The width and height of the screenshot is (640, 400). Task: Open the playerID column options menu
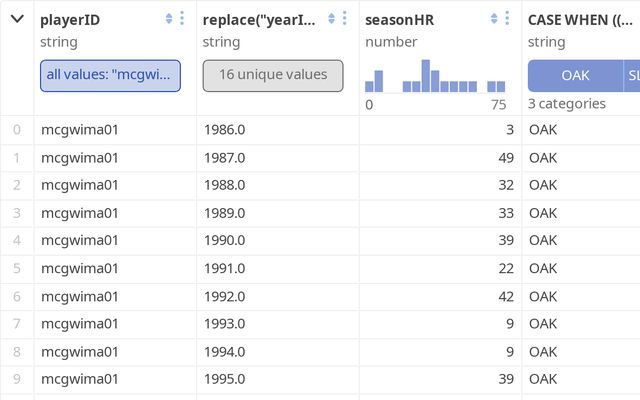click(182, 19)
